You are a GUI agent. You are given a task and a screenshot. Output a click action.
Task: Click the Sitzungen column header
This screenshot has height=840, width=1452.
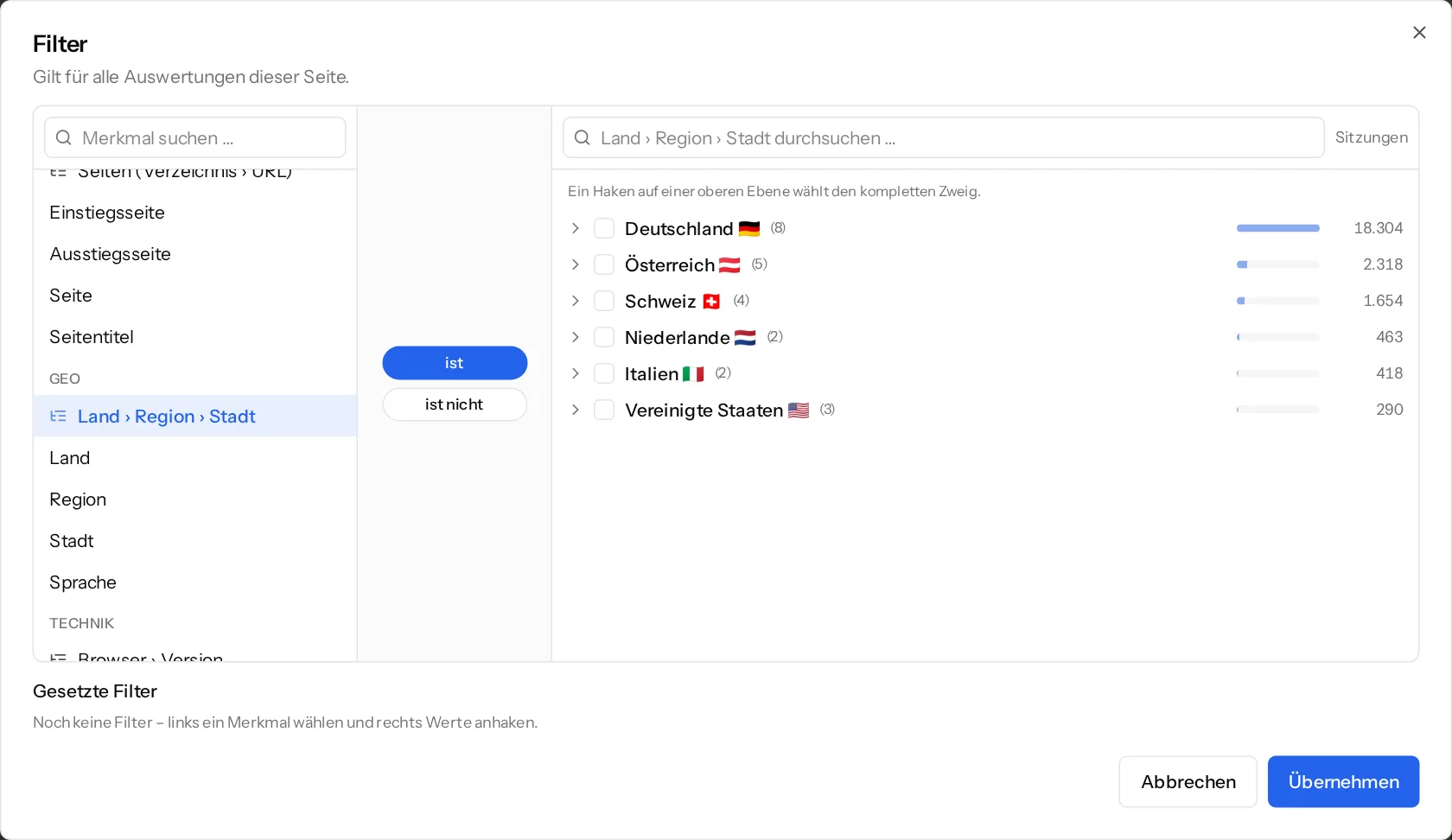point(1372,137)
